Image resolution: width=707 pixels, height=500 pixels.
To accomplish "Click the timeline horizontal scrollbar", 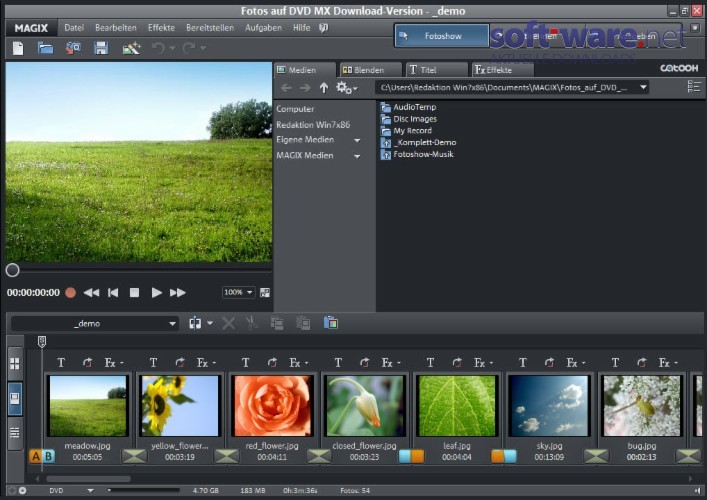I will point(88,479).
